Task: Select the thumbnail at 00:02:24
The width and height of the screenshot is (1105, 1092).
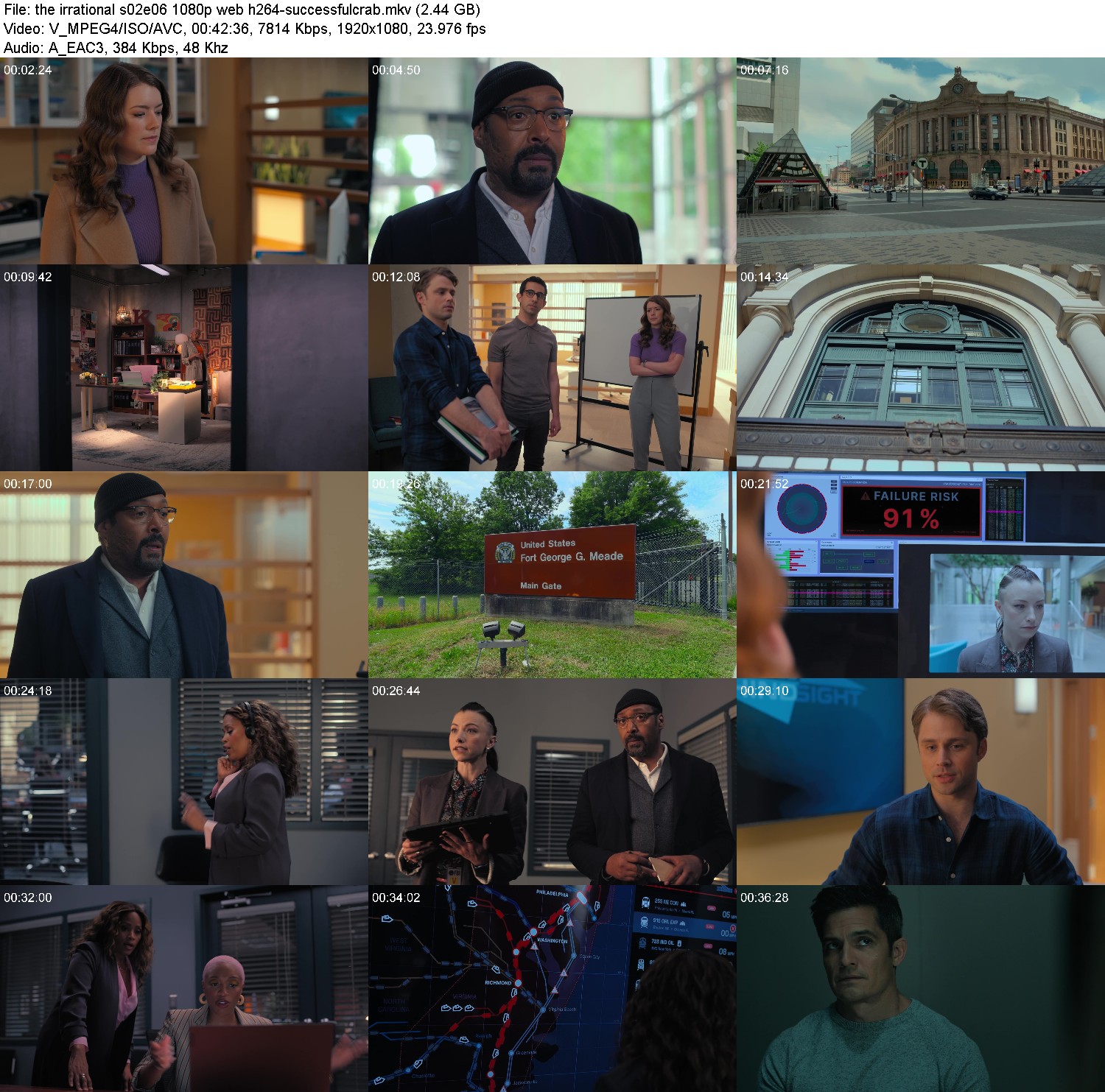Action: (x=184, y=161)
